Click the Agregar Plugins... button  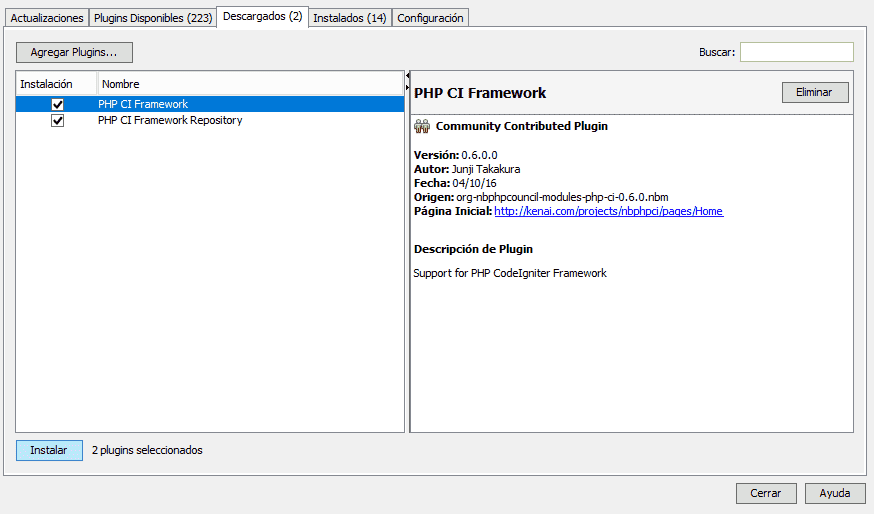pos(74,52)
